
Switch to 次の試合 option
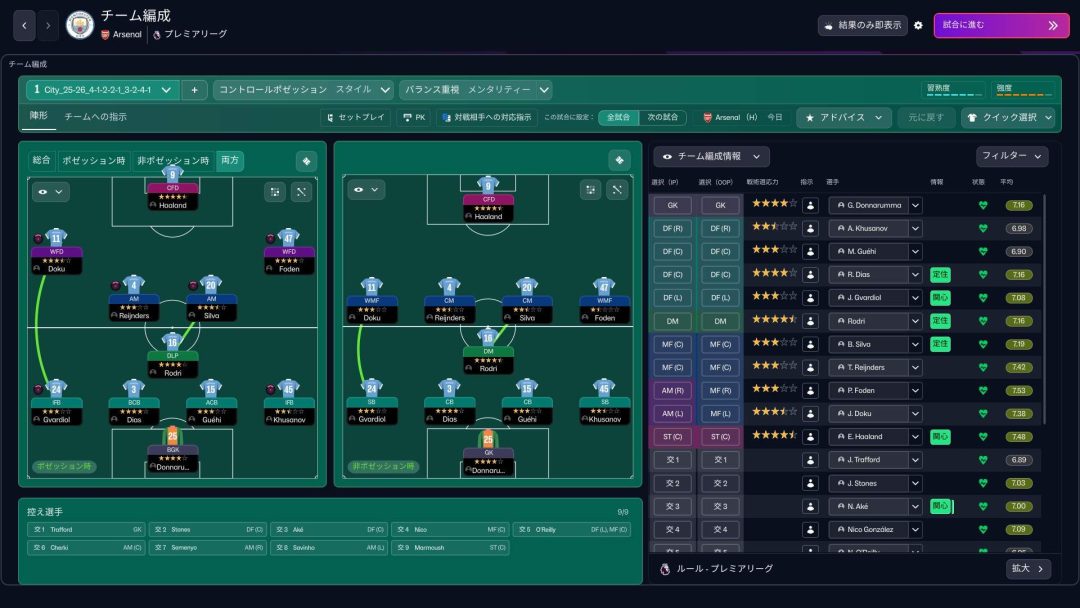coord(663,117)
